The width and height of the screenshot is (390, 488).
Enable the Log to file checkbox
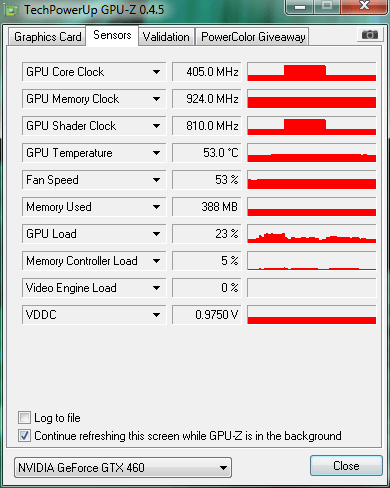(x=24, y=417)
